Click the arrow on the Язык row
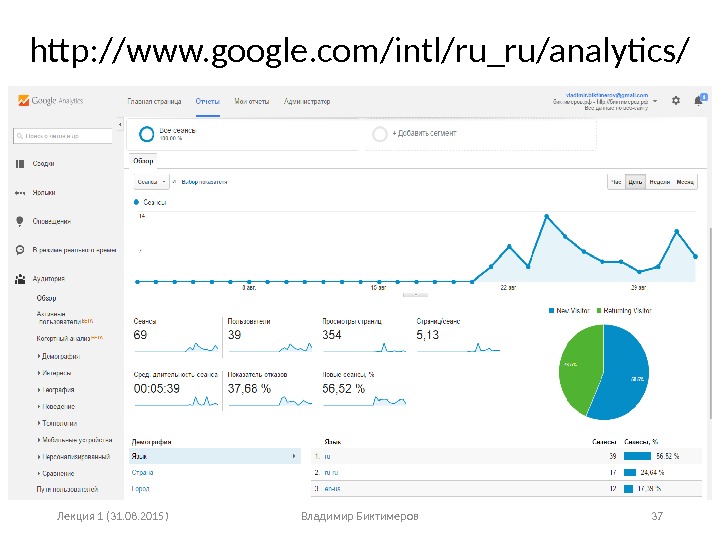The height and width of the screenshot is (540, 720). [294, 456]
